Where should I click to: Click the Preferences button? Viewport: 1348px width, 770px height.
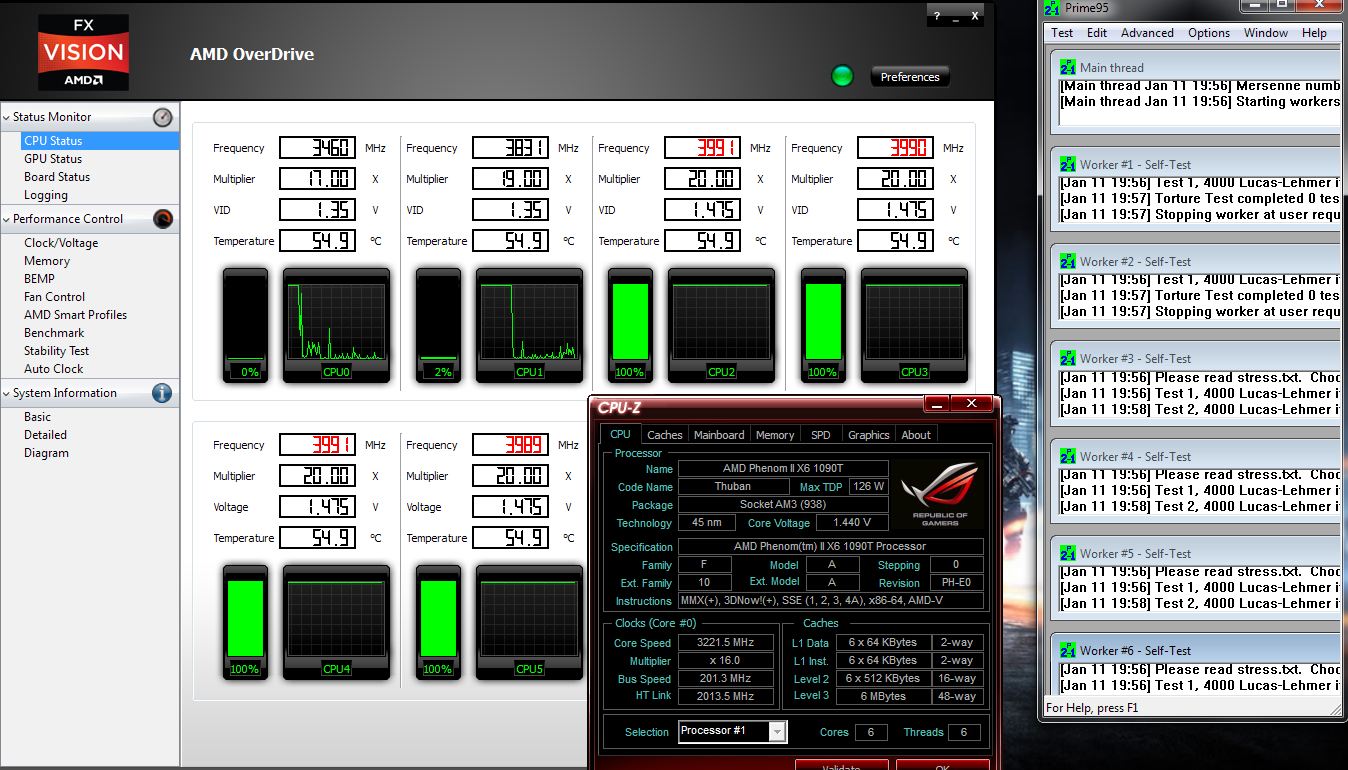click(x=910, y=77)
